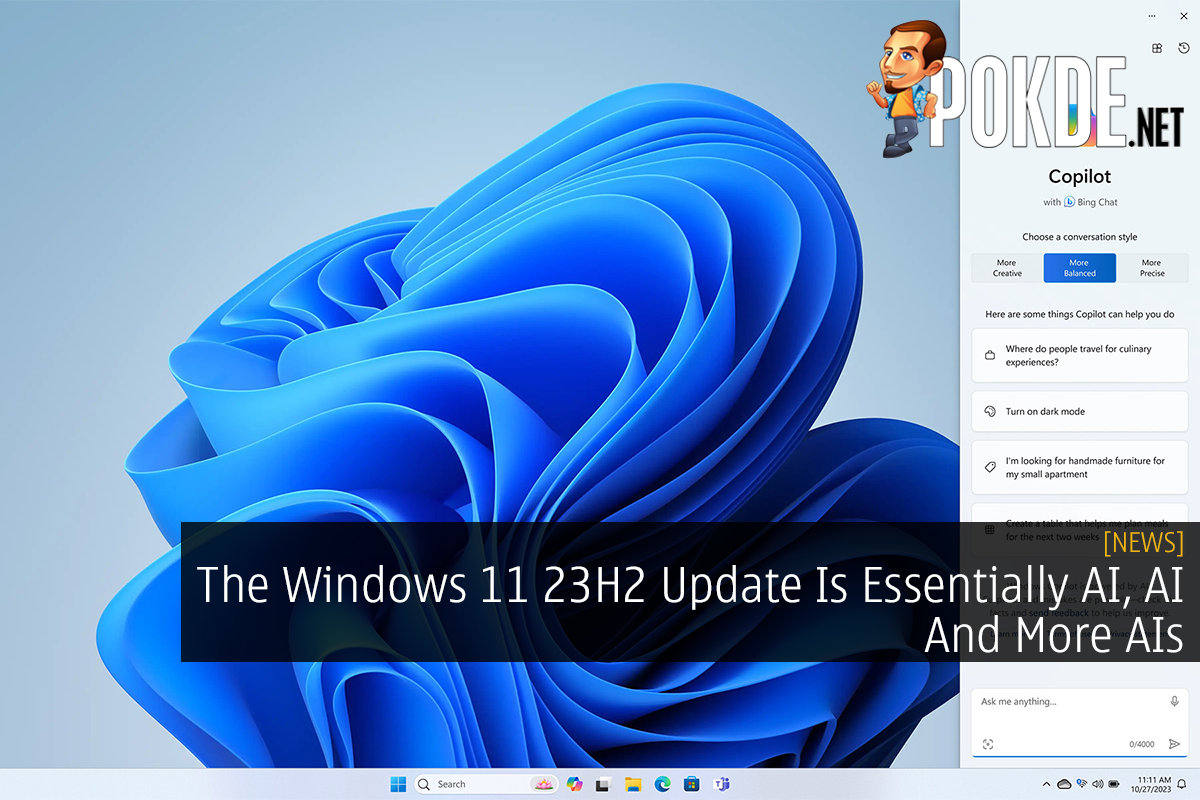
Task: Open Task View on the taskbar
Action: tap(603, 784)
